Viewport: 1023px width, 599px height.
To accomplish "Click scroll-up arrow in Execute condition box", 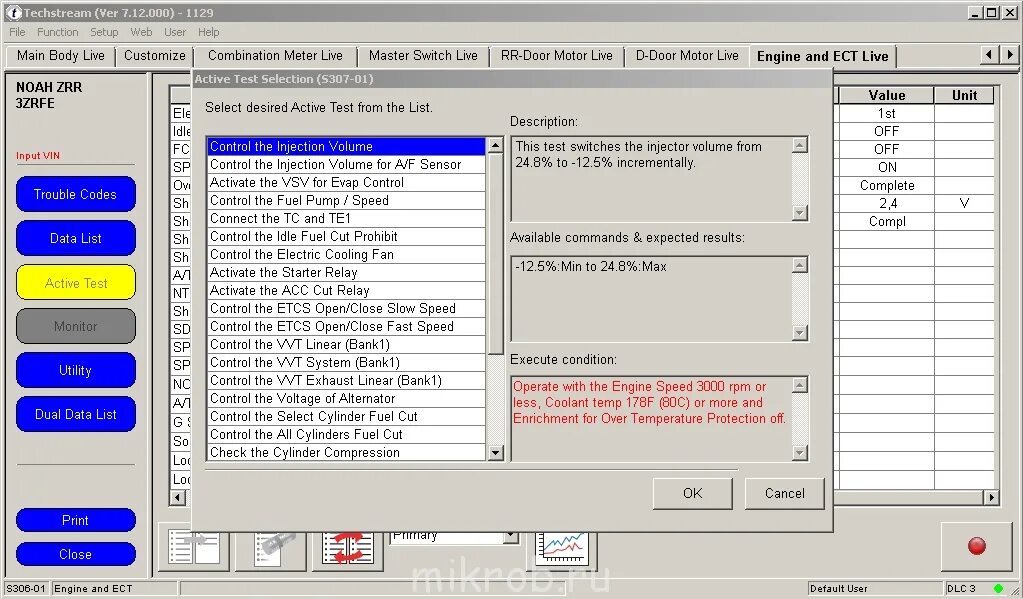I will click(799, 384).
